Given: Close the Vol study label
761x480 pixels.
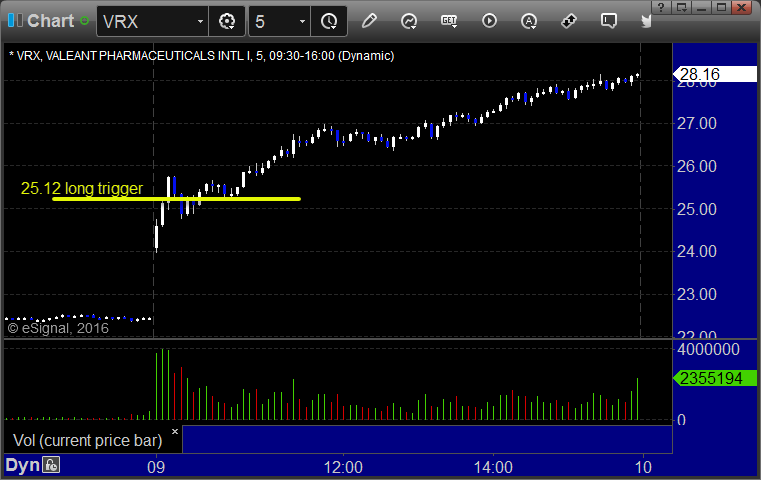Looking at the screenshot, I should pos(175,431).
